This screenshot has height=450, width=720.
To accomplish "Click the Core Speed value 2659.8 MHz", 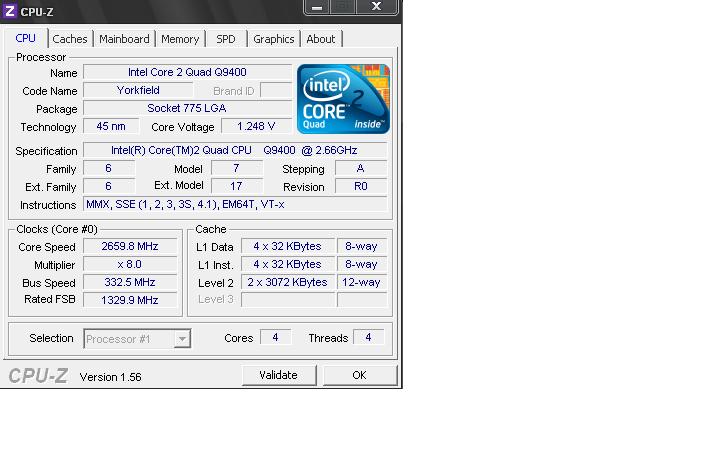I will pyautogui.click(x=130, y=247).
